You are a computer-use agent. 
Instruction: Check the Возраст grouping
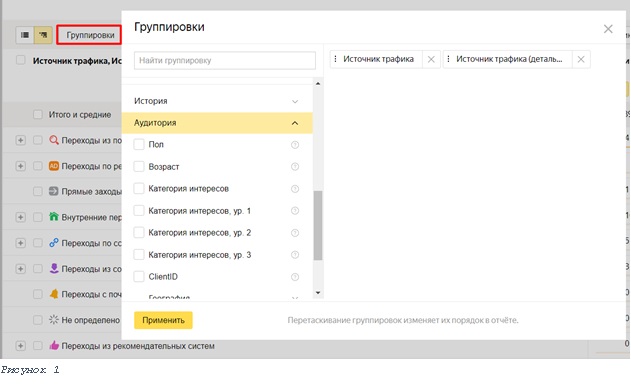click(x=139, y=167)
